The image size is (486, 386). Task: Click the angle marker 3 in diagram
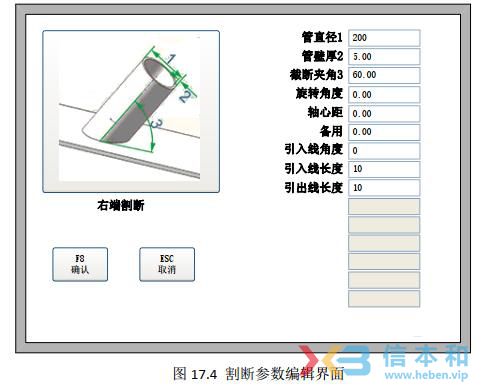point(156,124)
